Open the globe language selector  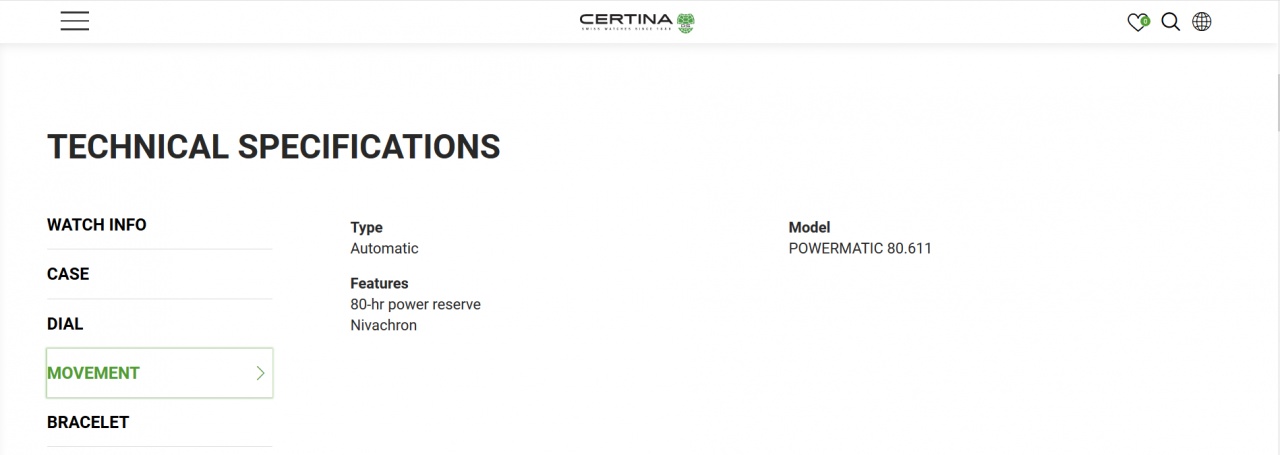[x=1202, y=22]
